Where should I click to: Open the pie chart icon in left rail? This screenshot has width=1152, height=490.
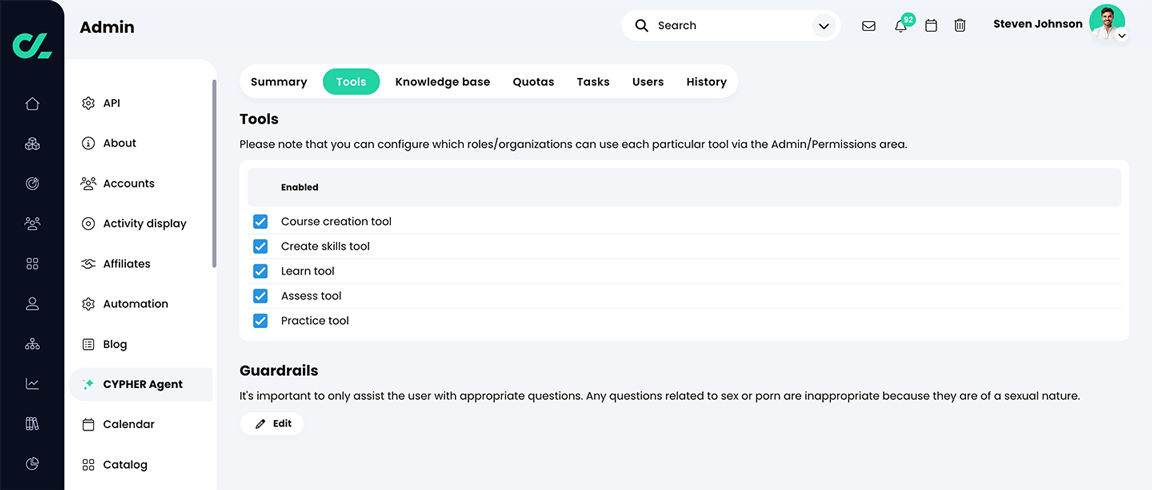[x=32, y=464]
